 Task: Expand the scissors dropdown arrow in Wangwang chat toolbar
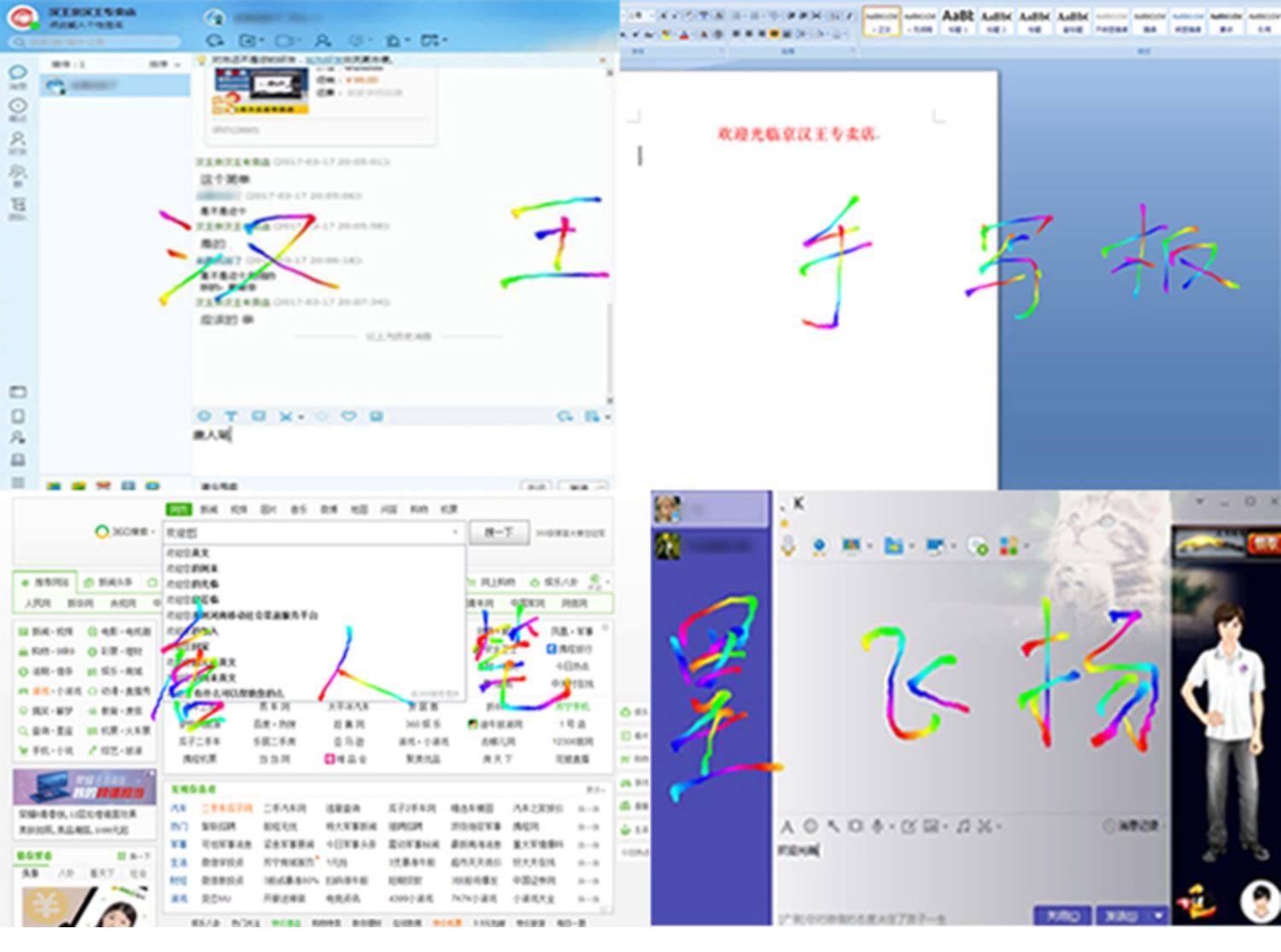point(301,418)
